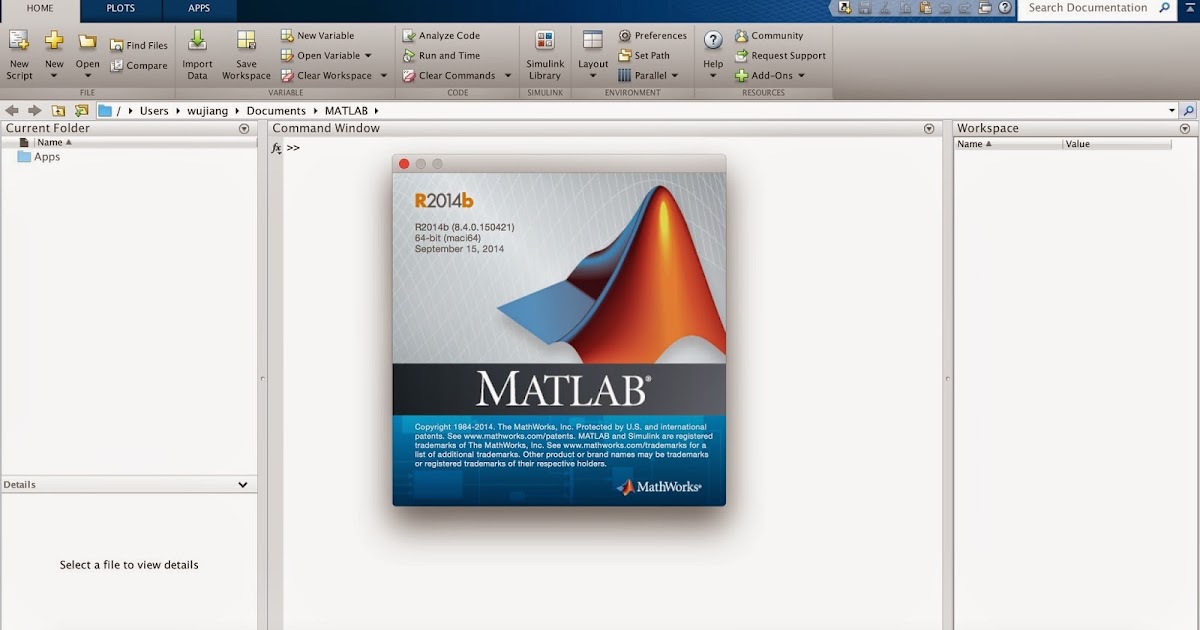
Task: Click Documents in the path bar
Action: [276, 111]
